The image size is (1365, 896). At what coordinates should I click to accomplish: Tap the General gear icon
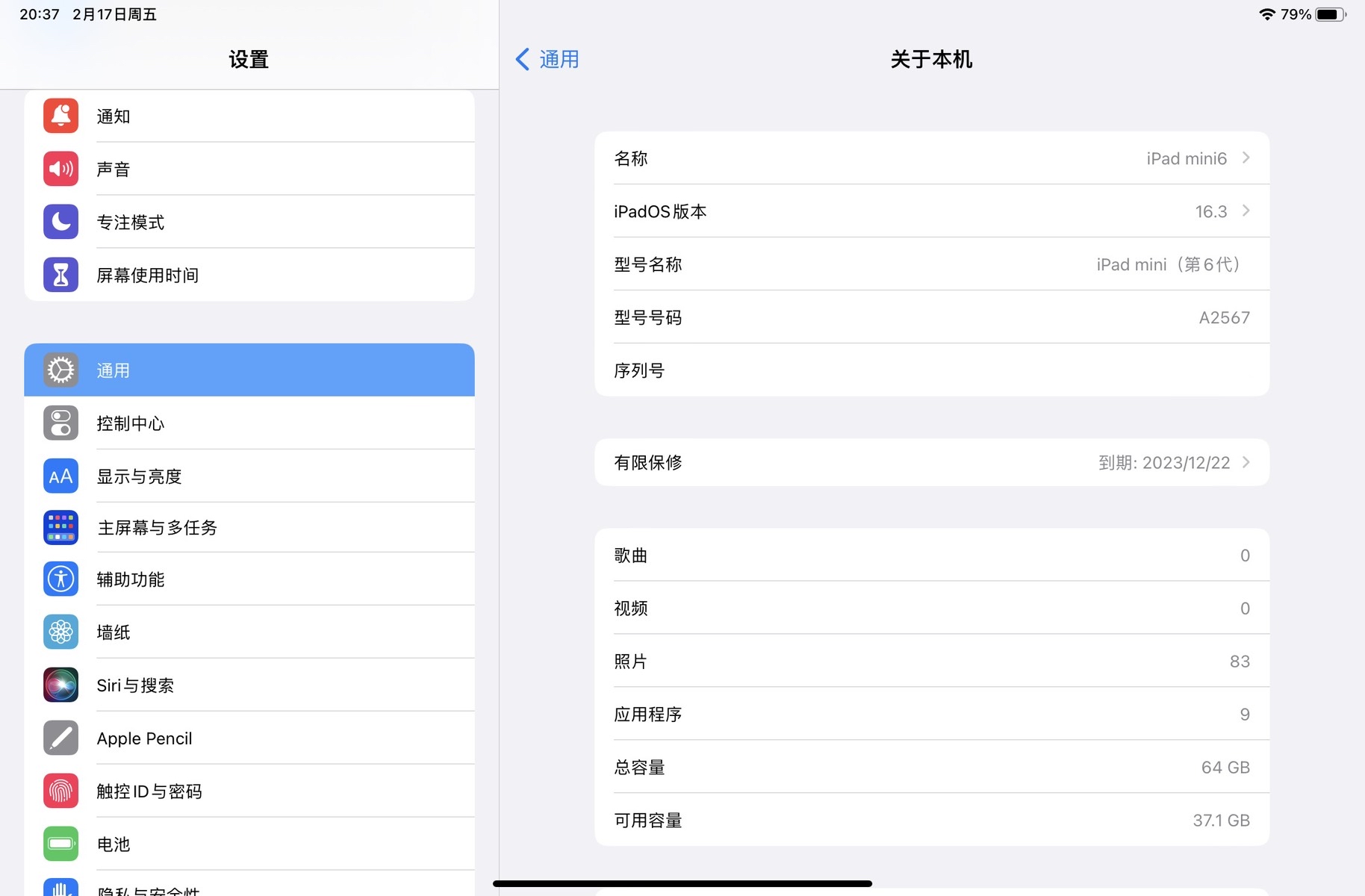coord(60,370)
